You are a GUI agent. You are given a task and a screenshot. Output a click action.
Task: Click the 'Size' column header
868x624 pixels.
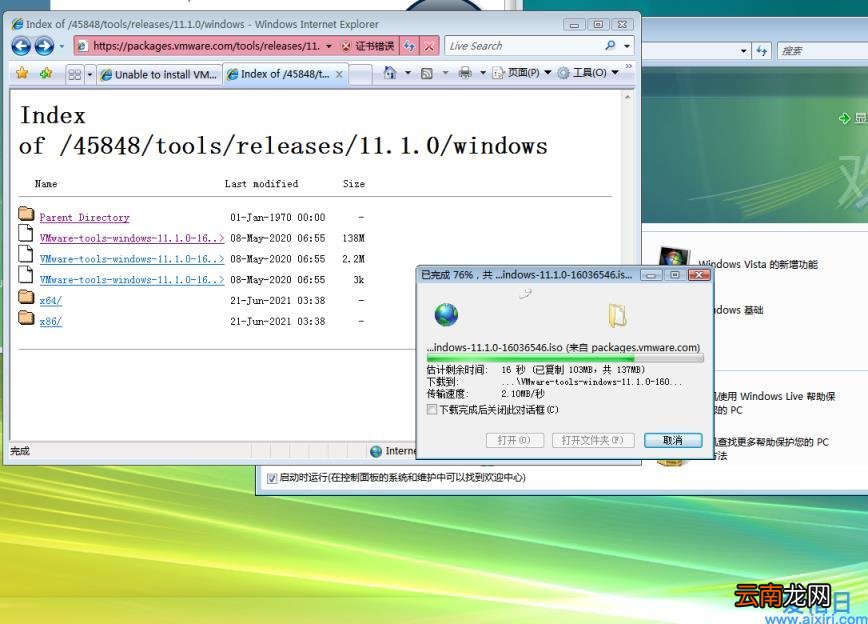pyautogui.click(x=354, y=184)
